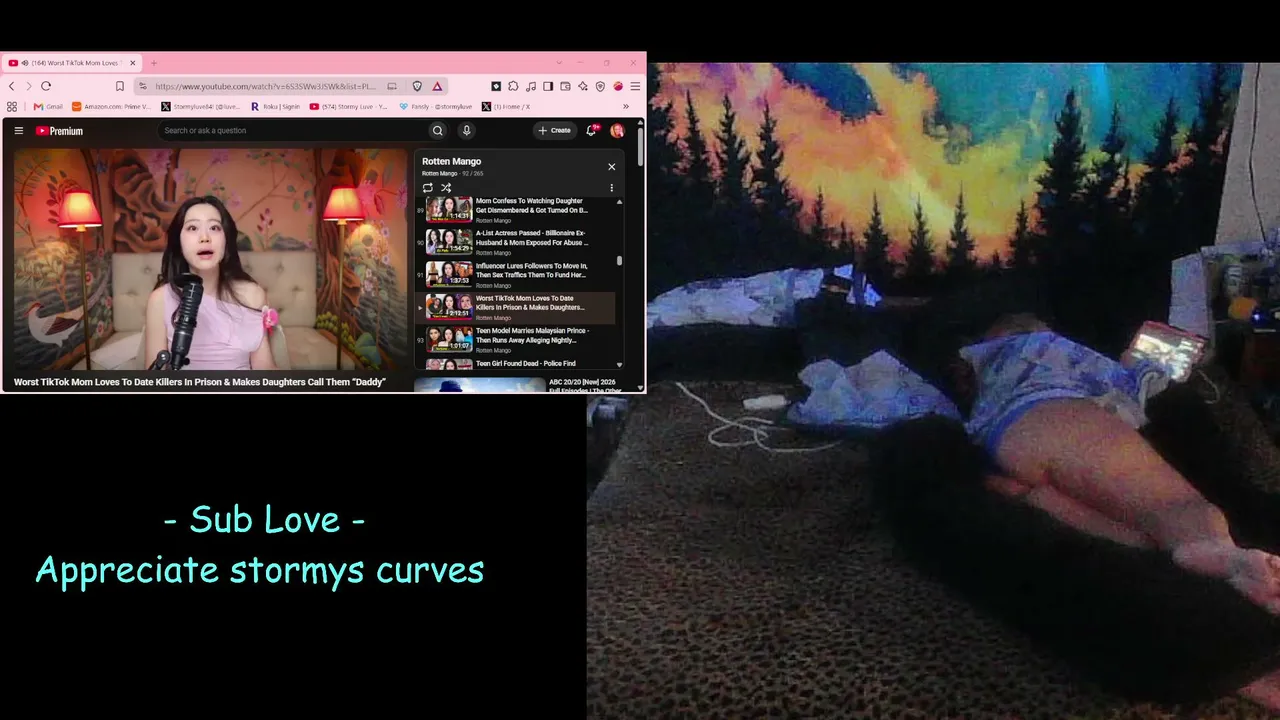
Task: Toggle shuffle playlist button
Action: [446, 188]
